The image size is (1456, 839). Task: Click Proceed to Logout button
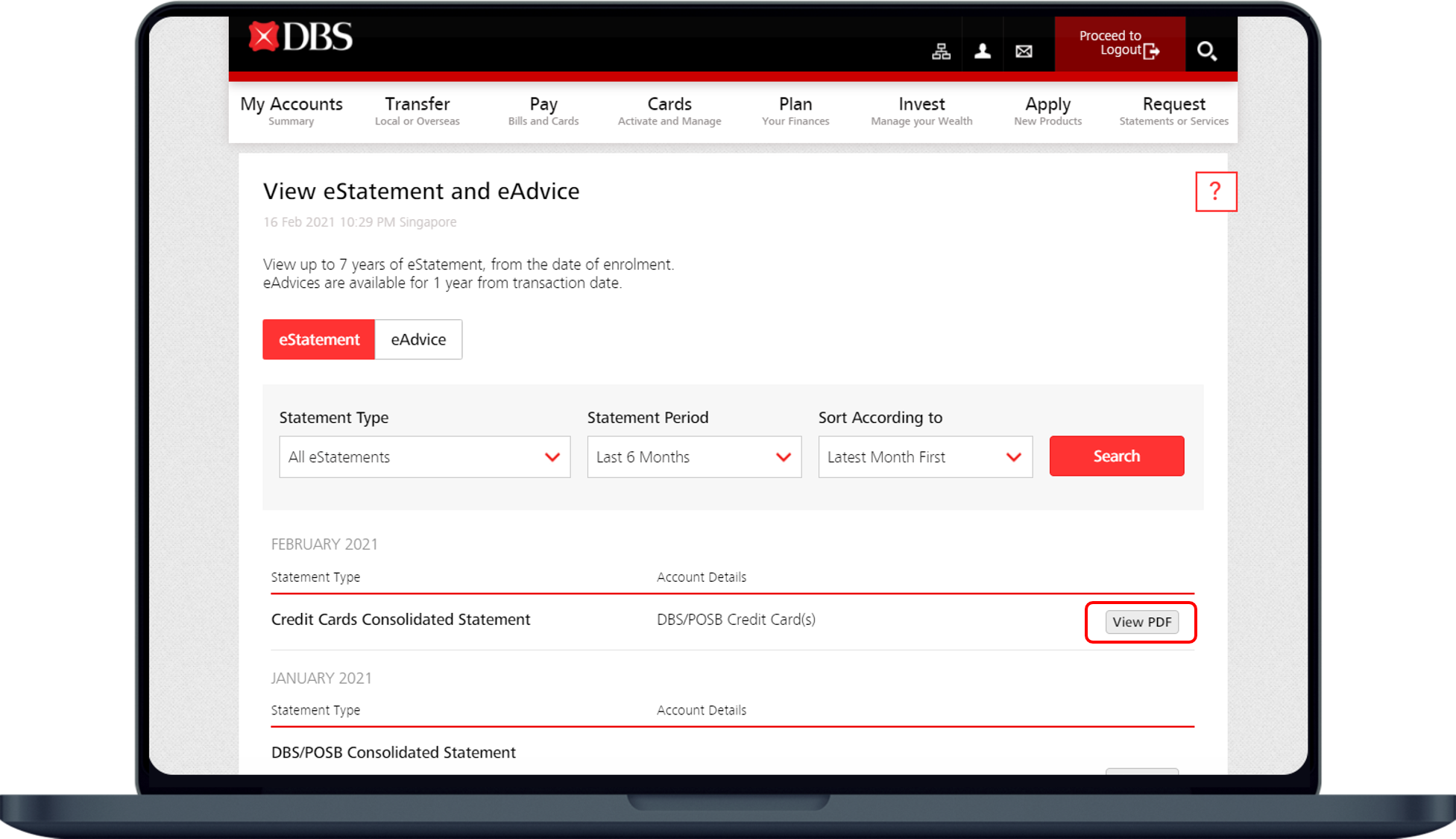(1120, 43)
